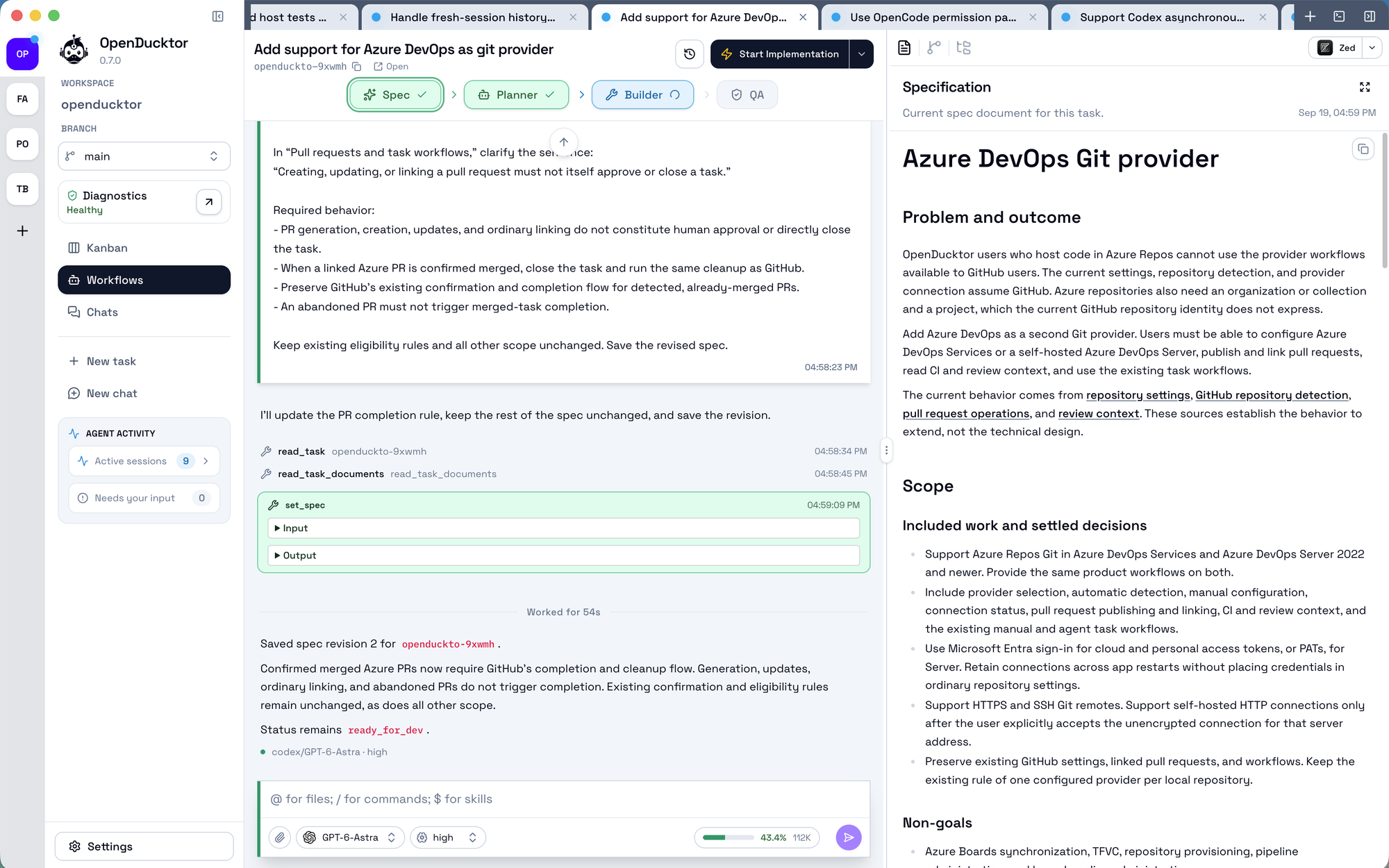The height and width of the screenshot is (868, 1389).
Task: Add a workspace with the plus icon below TB
Action: point(22,231)
